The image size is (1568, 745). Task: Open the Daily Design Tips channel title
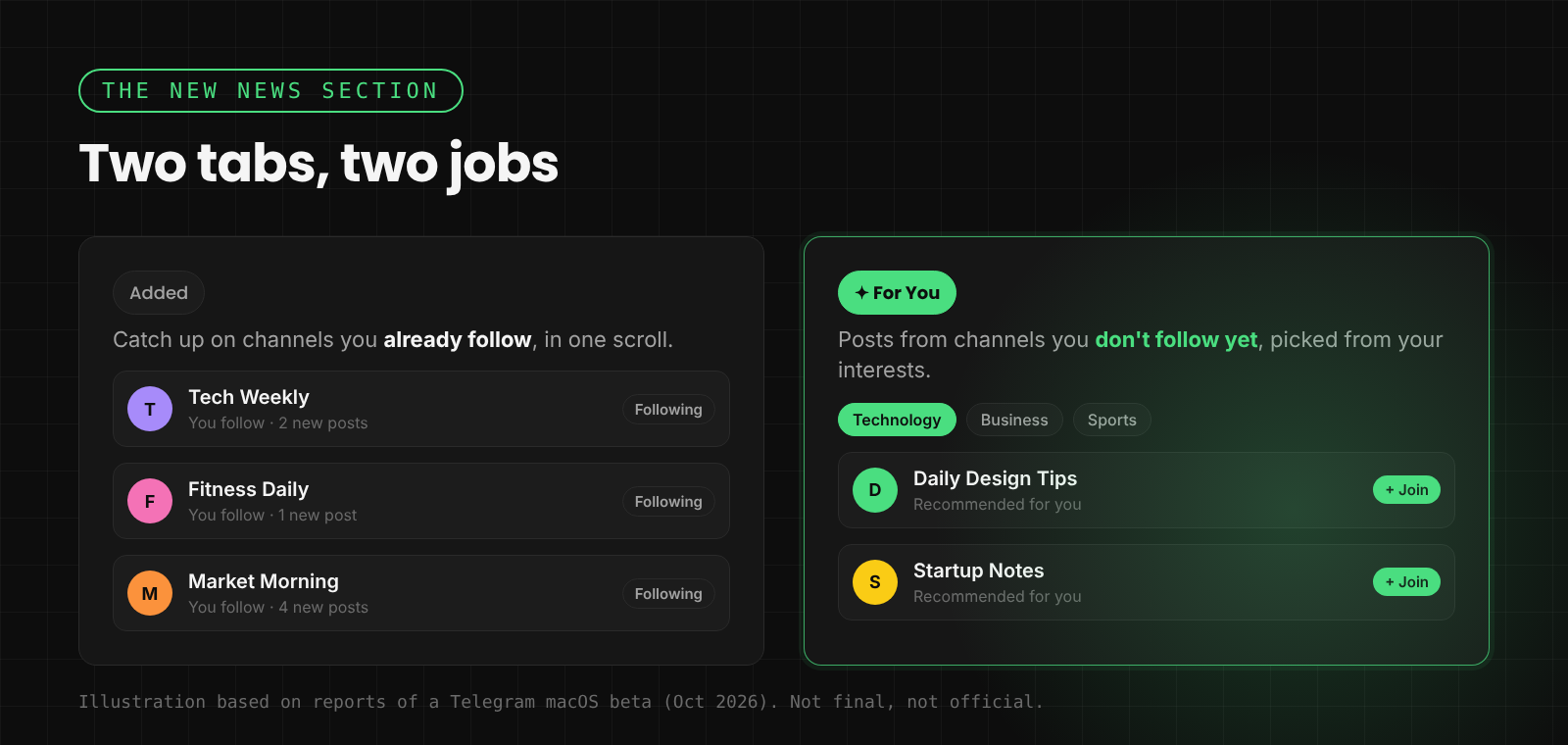995,478
